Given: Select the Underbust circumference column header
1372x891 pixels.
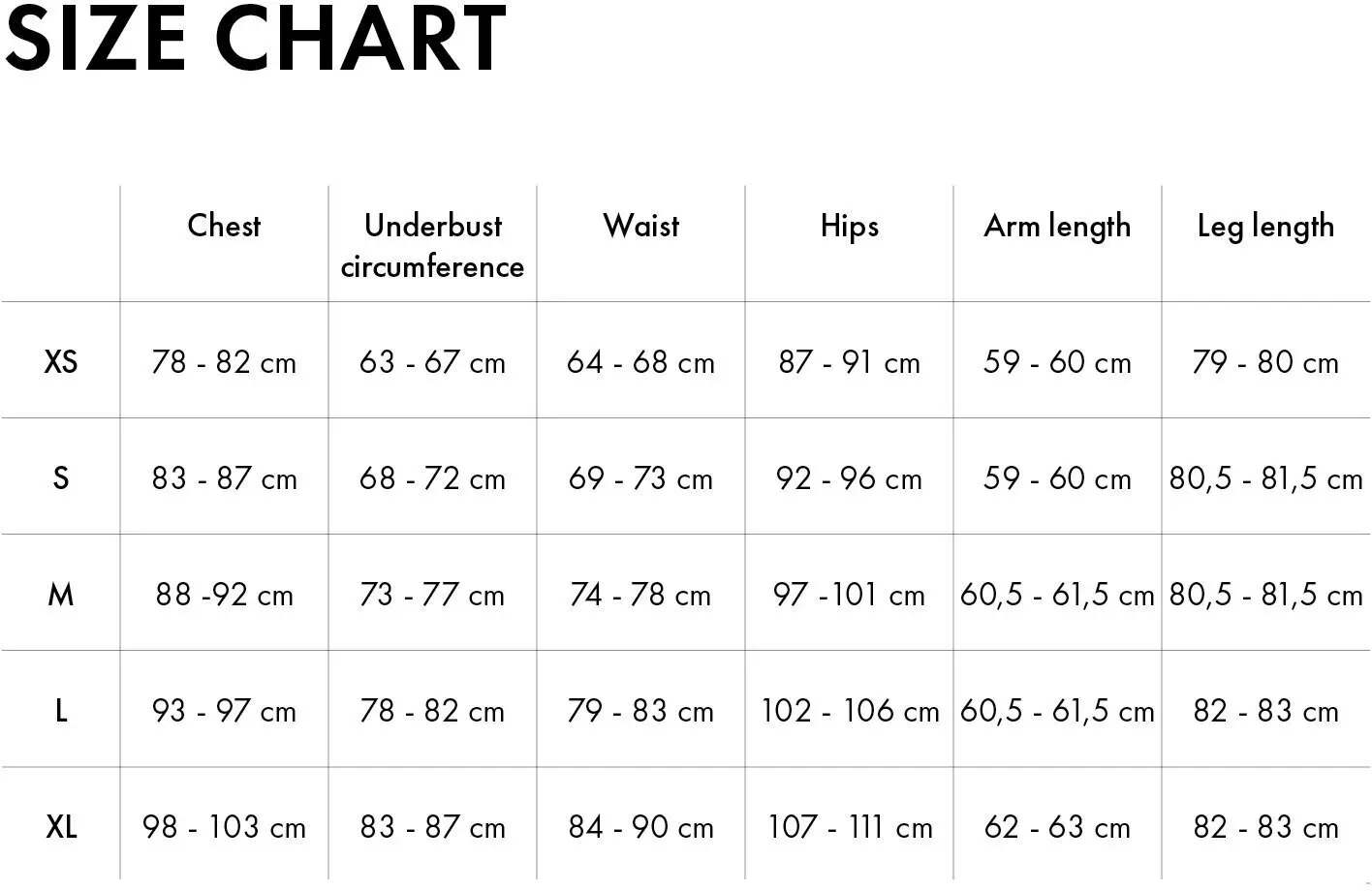Looking at the screenshot, I should click(432, 246).
